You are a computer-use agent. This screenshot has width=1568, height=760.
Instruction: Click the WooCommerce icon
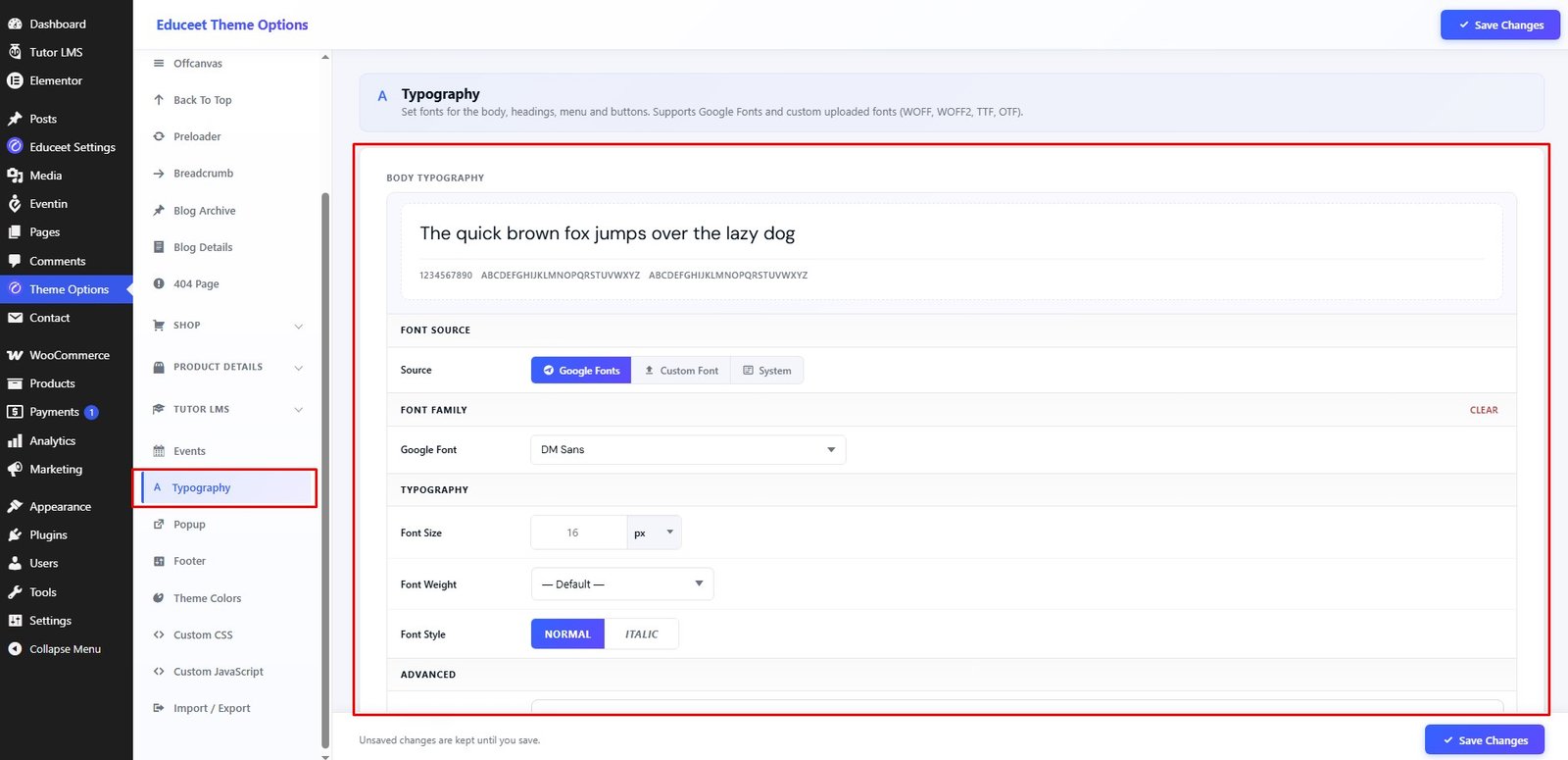tap(15, 355)
